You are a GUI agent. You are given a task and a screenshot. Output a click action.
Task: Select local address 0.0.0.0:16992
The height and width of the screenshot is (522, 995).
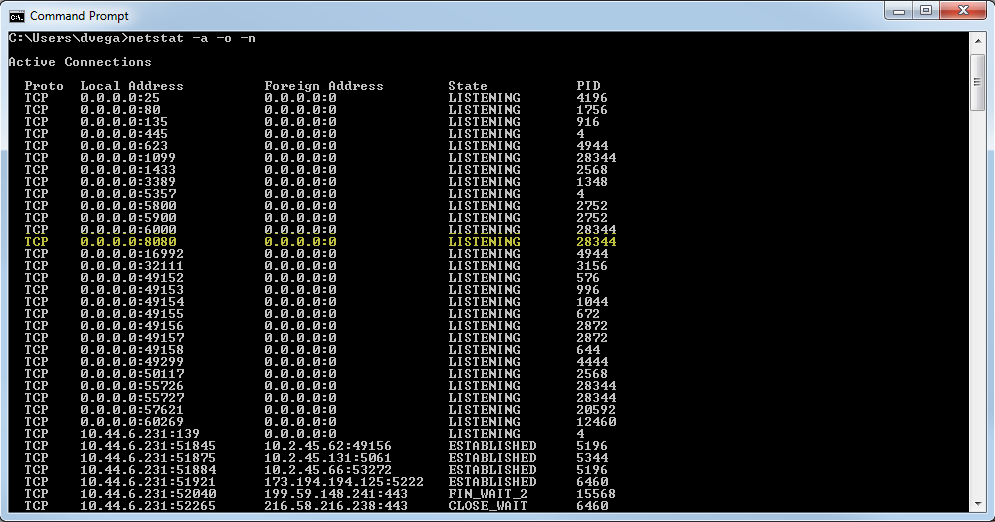click(132, 254)
